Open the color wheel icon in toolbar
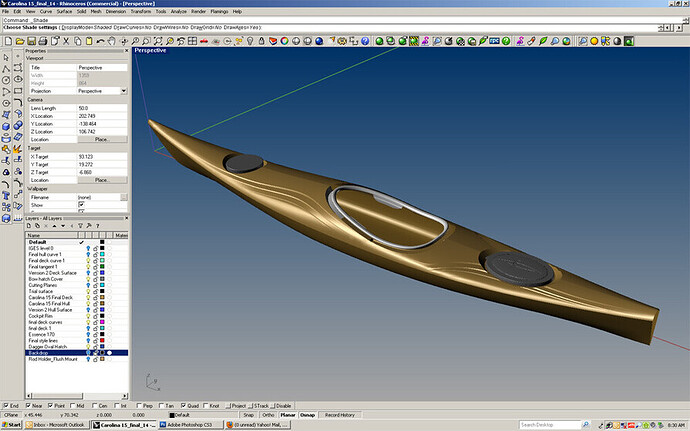Screen dimensions: 690x431 (x=285, y=41)
